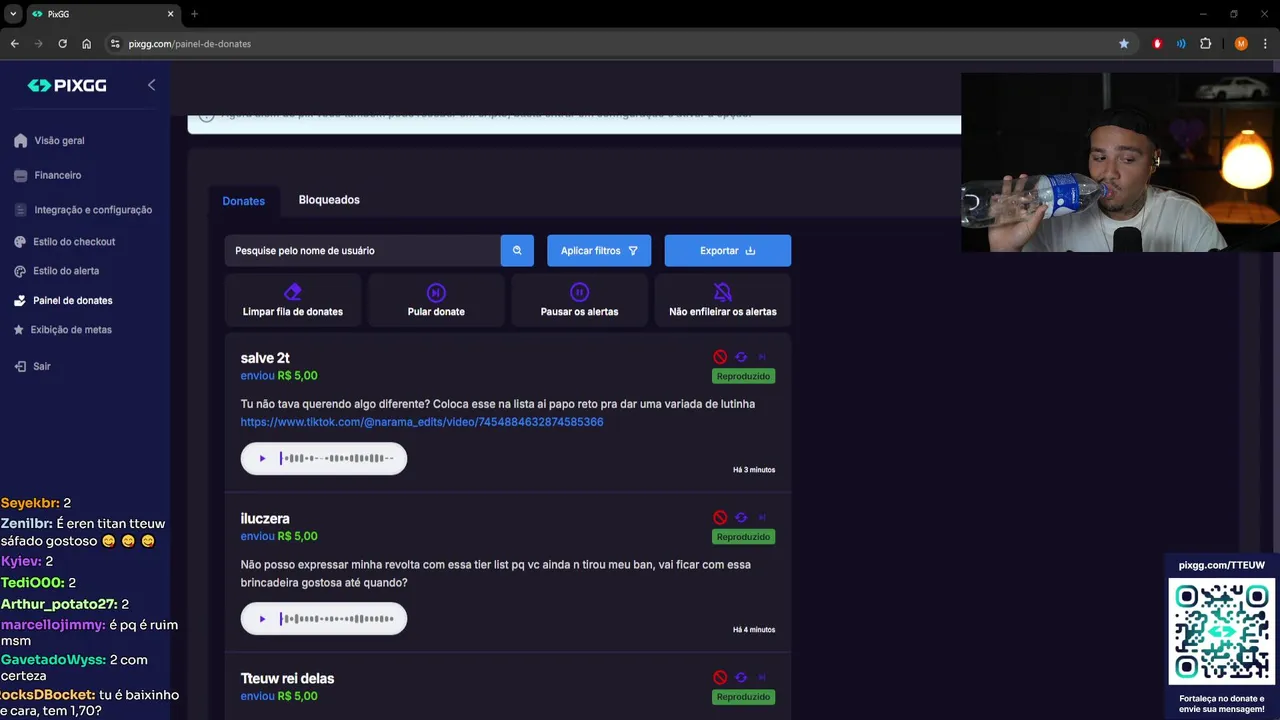Image resolution: width=1280 pixels, height=720 pixels.
Task: Block user iluczera with red icon
Action: [x=720, y=517]
